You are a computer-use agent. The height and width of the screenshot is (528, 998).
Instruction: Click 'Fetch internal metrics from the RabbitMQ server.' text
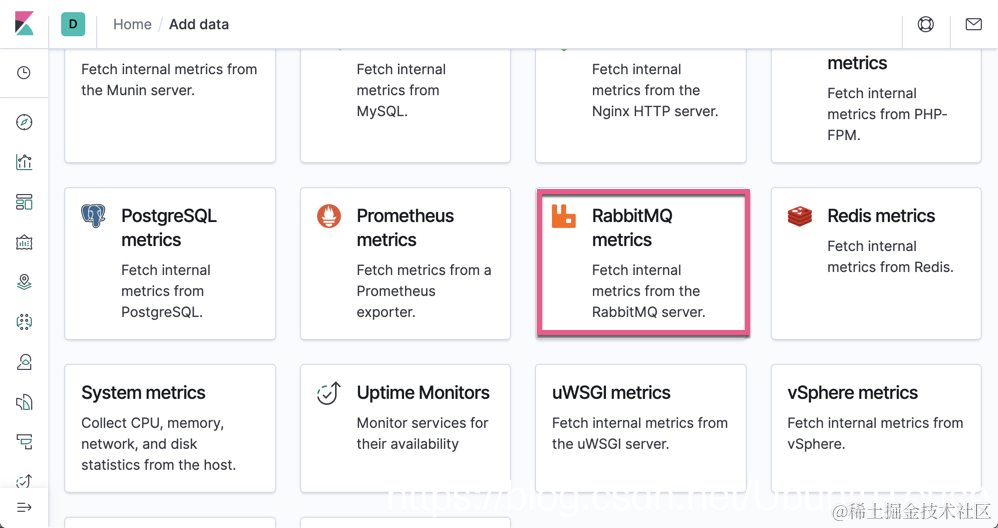point(649,291)
